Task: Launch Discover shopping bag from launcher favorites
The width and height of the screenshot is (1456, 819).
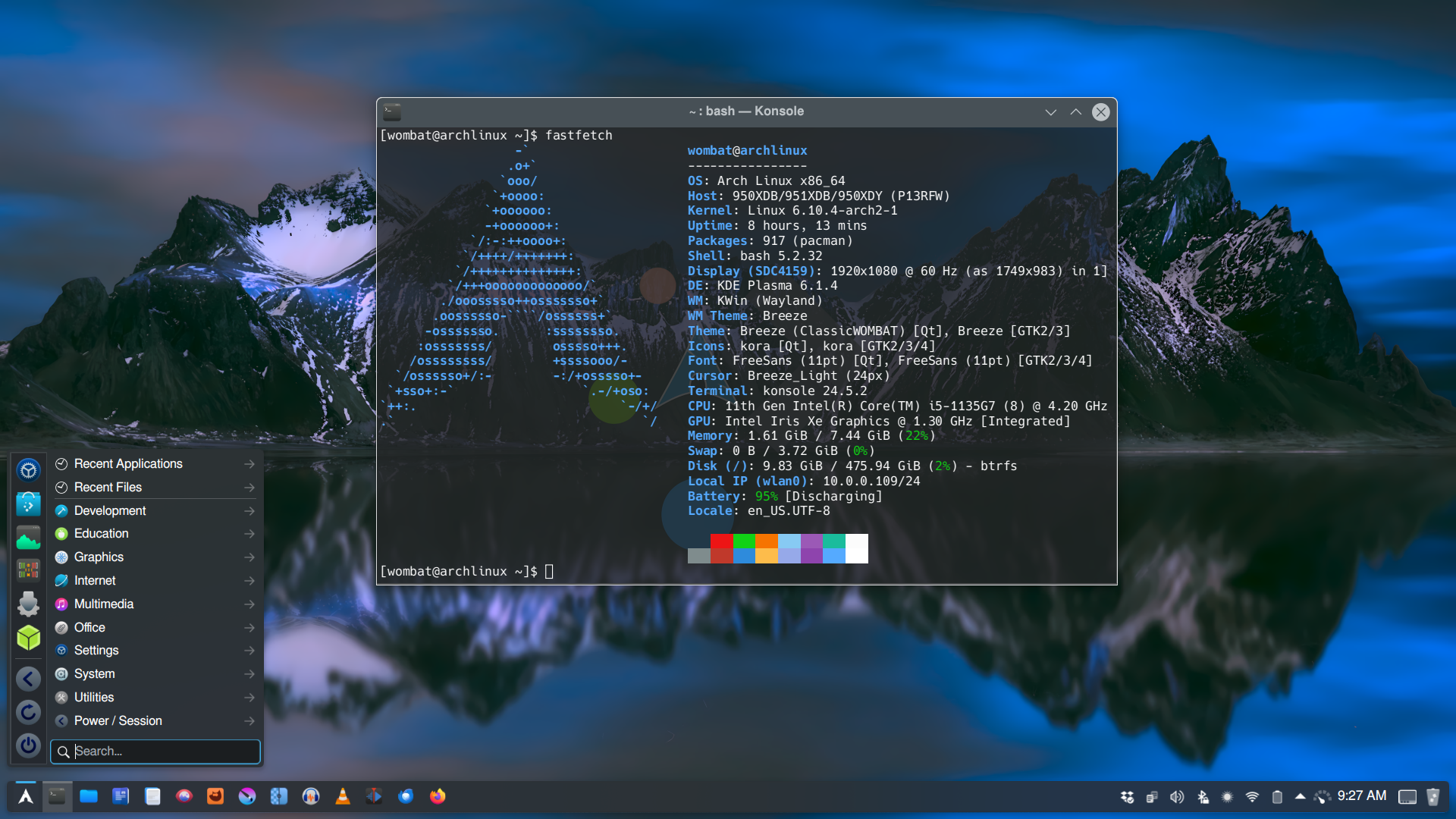Action: pos(29,504)
